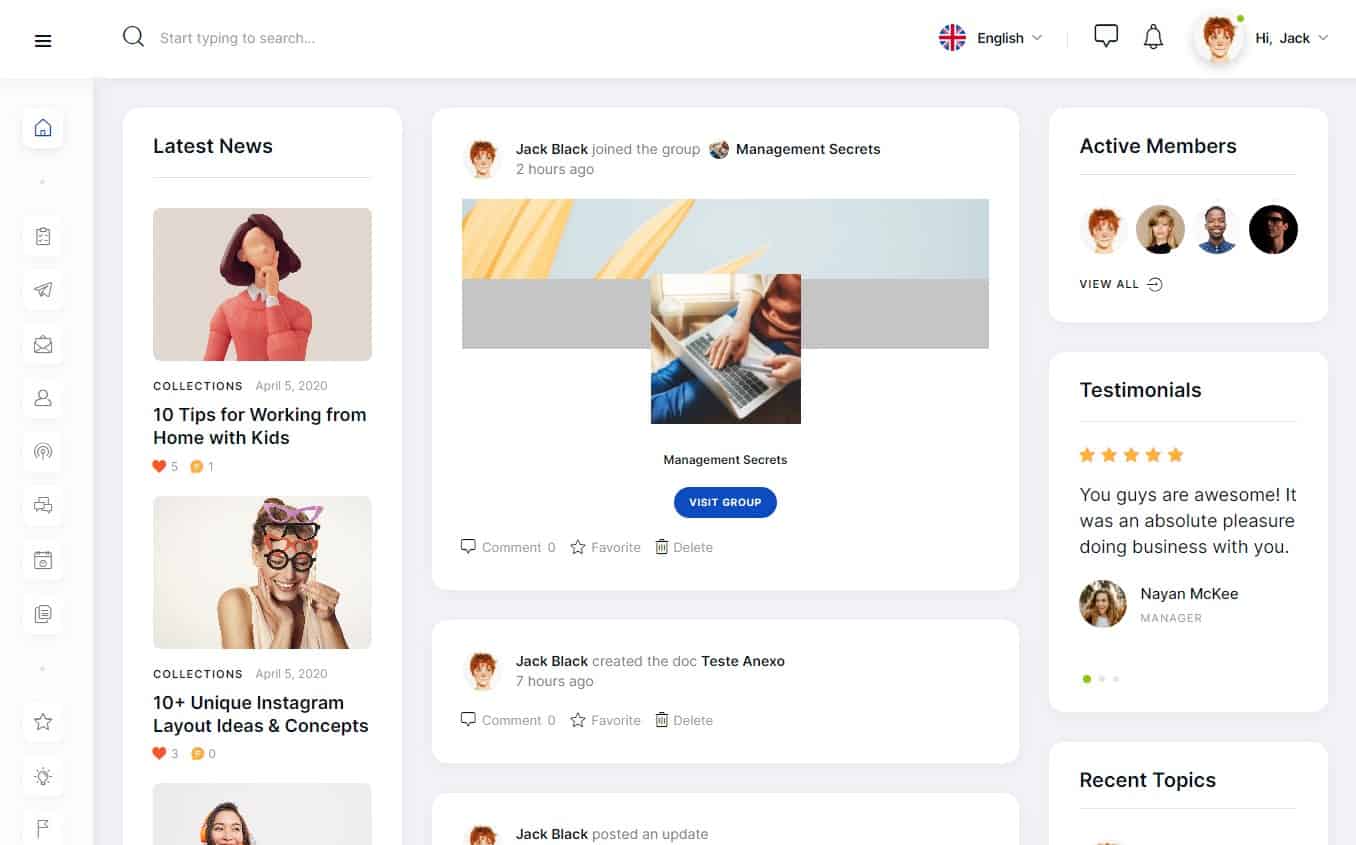The width and height of the screenshot is (1356, 845).
Task: Click COLLECTIONS tag above Instagram Layout article
Action: point(198,674)
